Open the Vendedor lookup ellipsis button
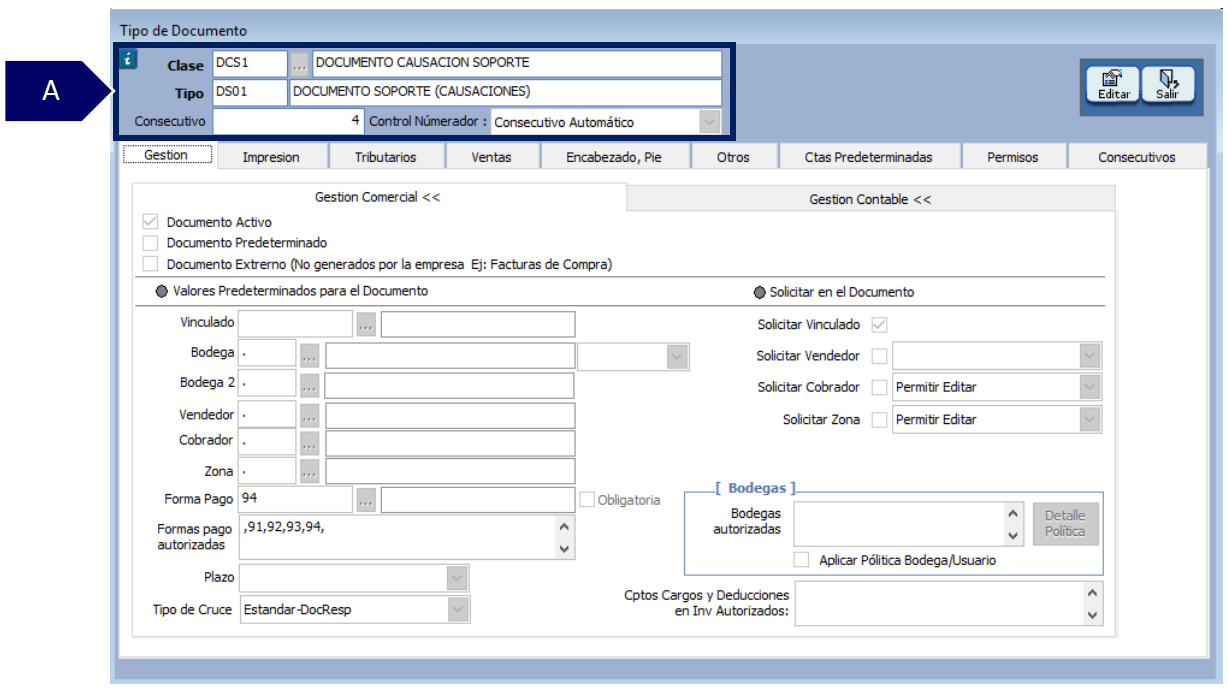The image size is (1228, 690). pyautogui.click(x=310, y=416)
